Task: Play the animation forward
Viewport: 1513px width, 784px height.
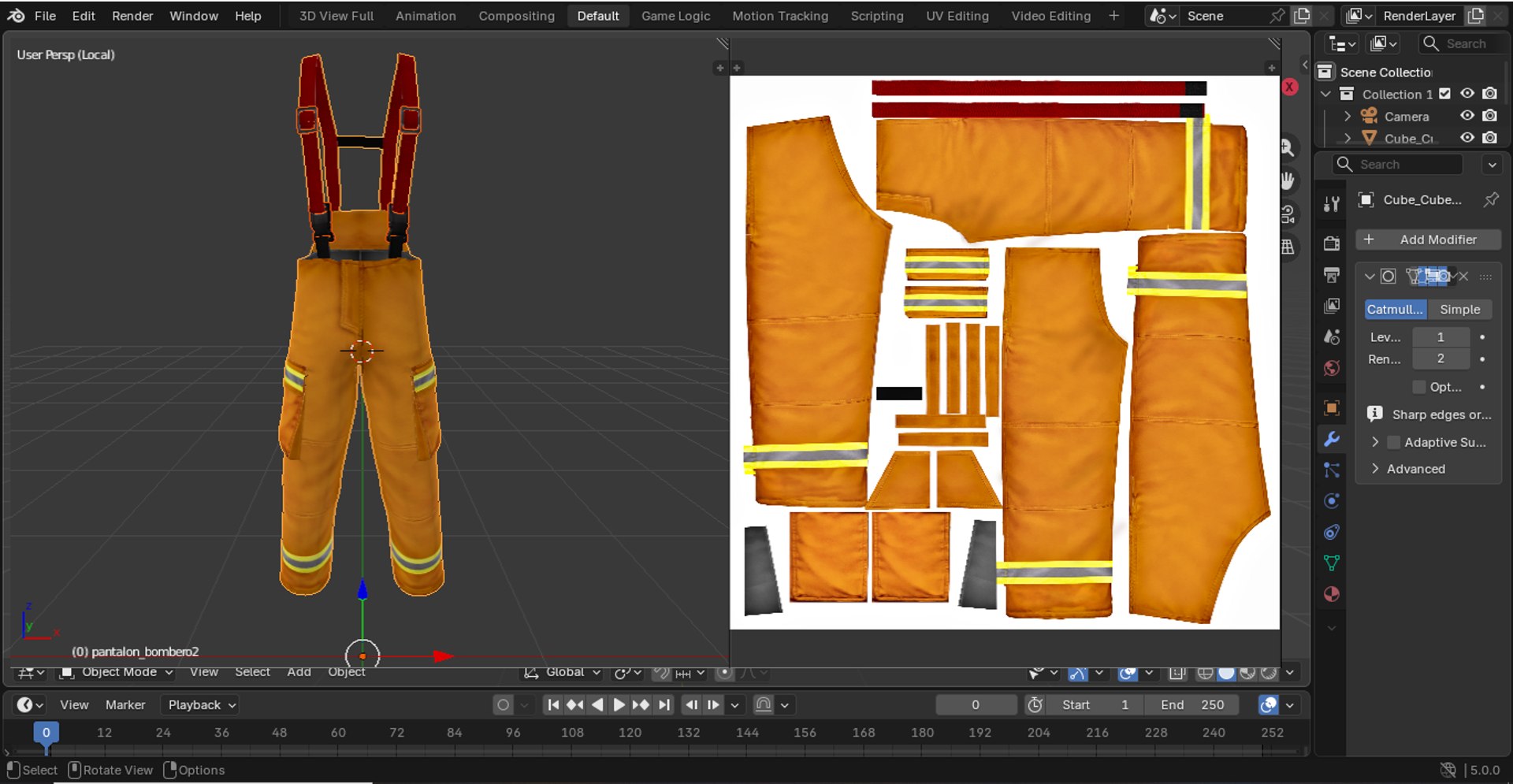Action: coord(619,705)
